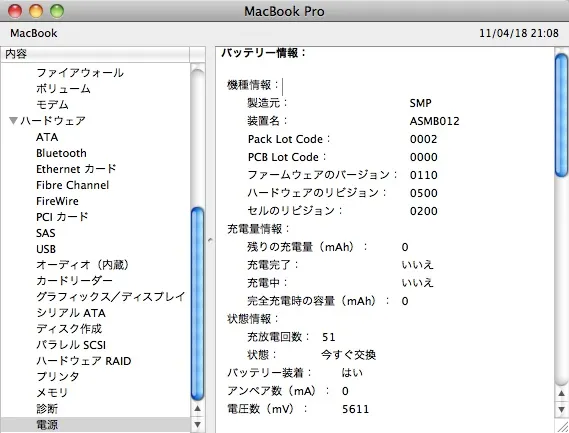
Task: Click details pane scroll down arrow
Action: coord(562,409)
